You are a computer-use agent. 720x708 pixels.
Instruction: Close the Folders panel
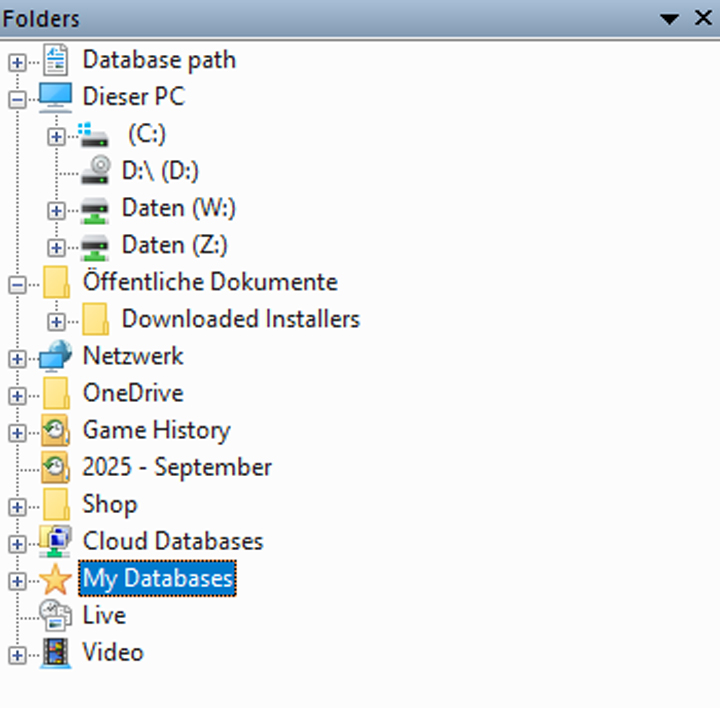point(702,18)
